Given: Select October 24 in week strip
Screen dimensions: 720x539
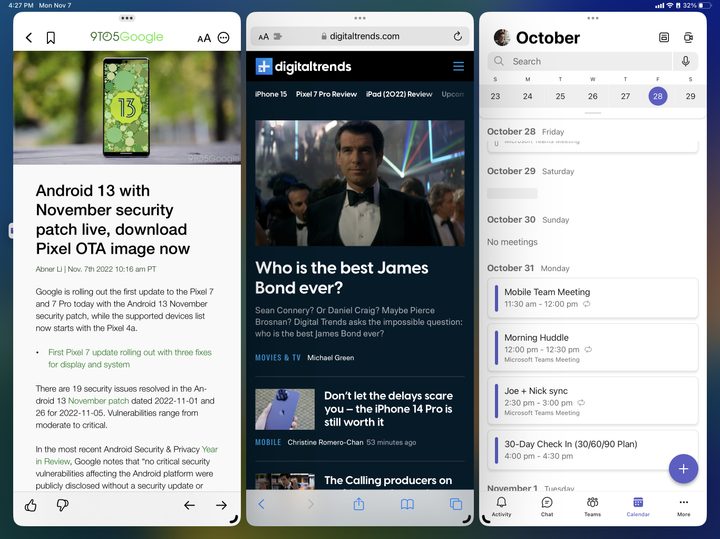Looking at the screenshot, I should click(x=528, y=96).
